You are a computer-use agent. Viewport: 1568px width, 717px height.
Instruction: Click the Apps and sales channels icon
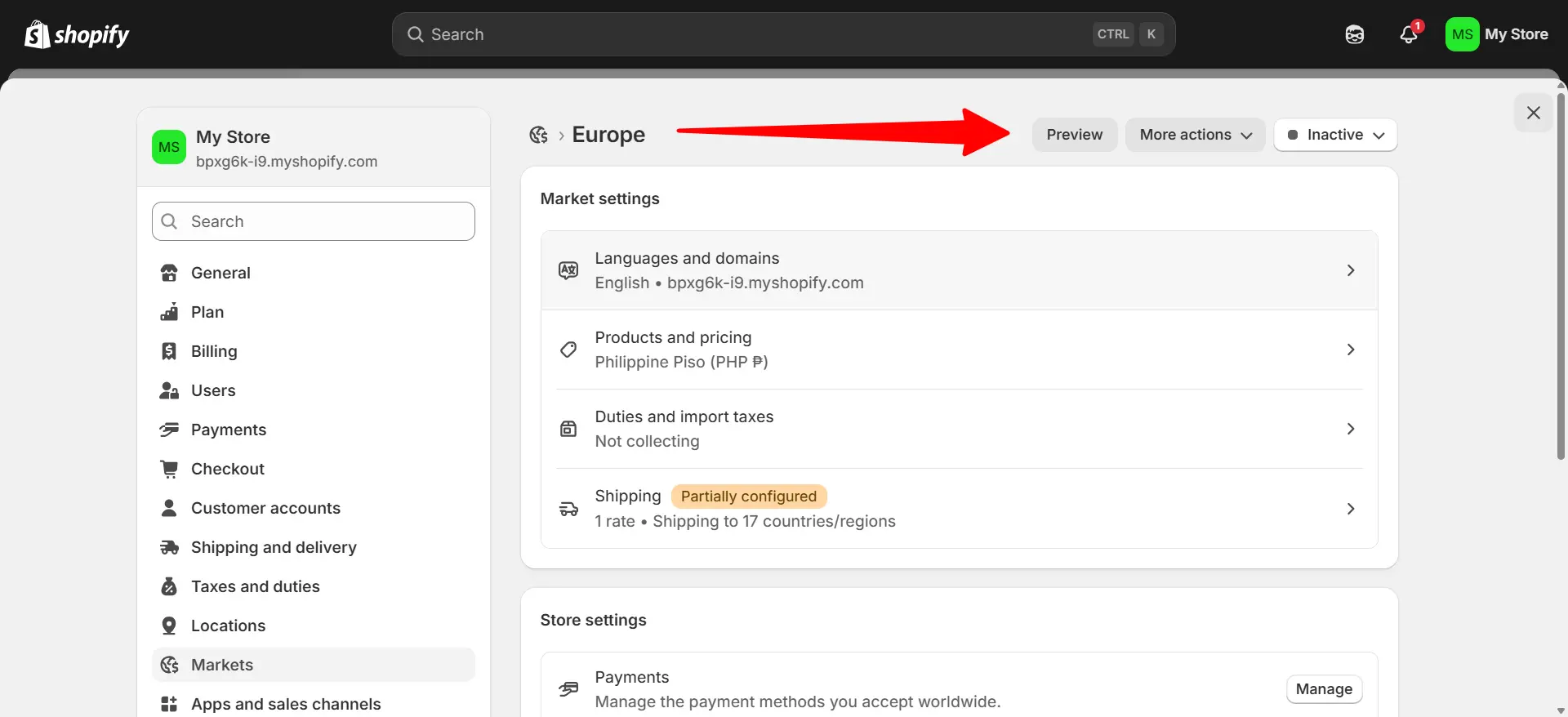[x=169, y=704]
